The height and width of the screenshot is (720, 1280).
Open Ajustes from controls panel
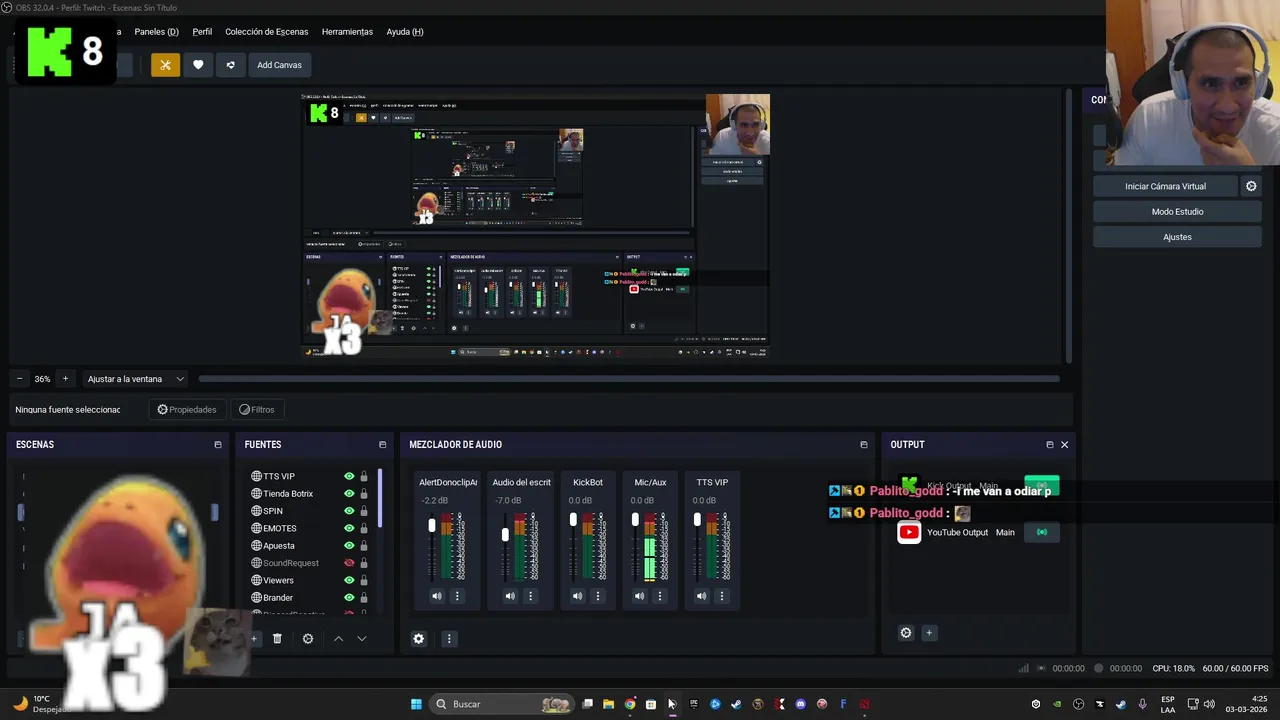tap(1177, 237)
